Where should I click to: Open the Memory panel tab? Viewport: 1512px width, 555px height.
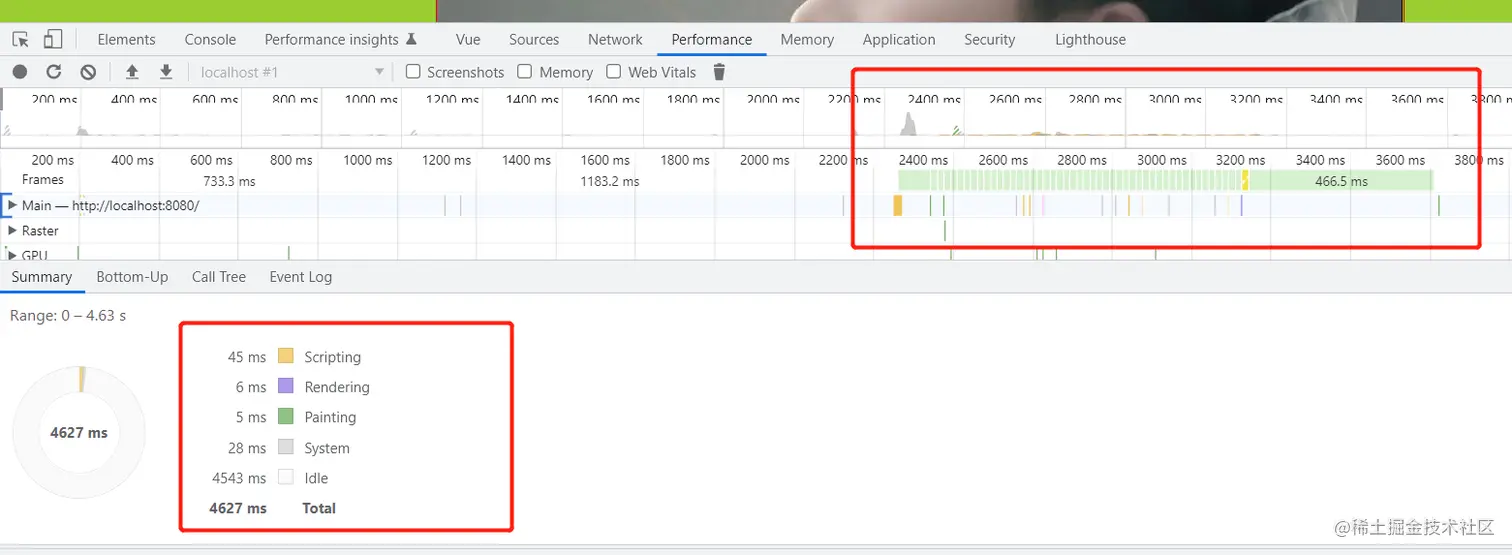pyautogui.click(x=807, y=40)
